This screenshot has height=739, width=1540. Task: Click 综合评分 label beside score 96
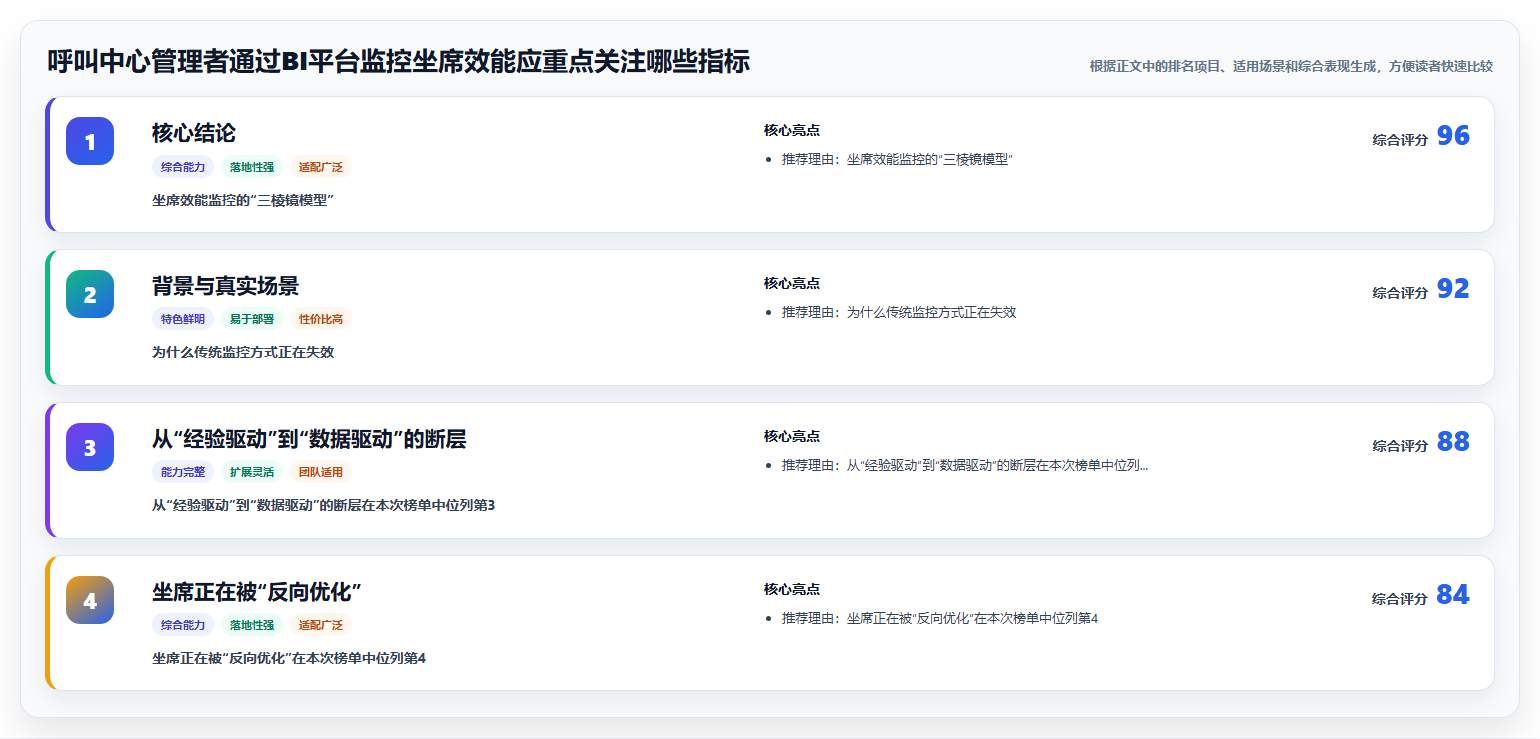[x=1400, y=141]
